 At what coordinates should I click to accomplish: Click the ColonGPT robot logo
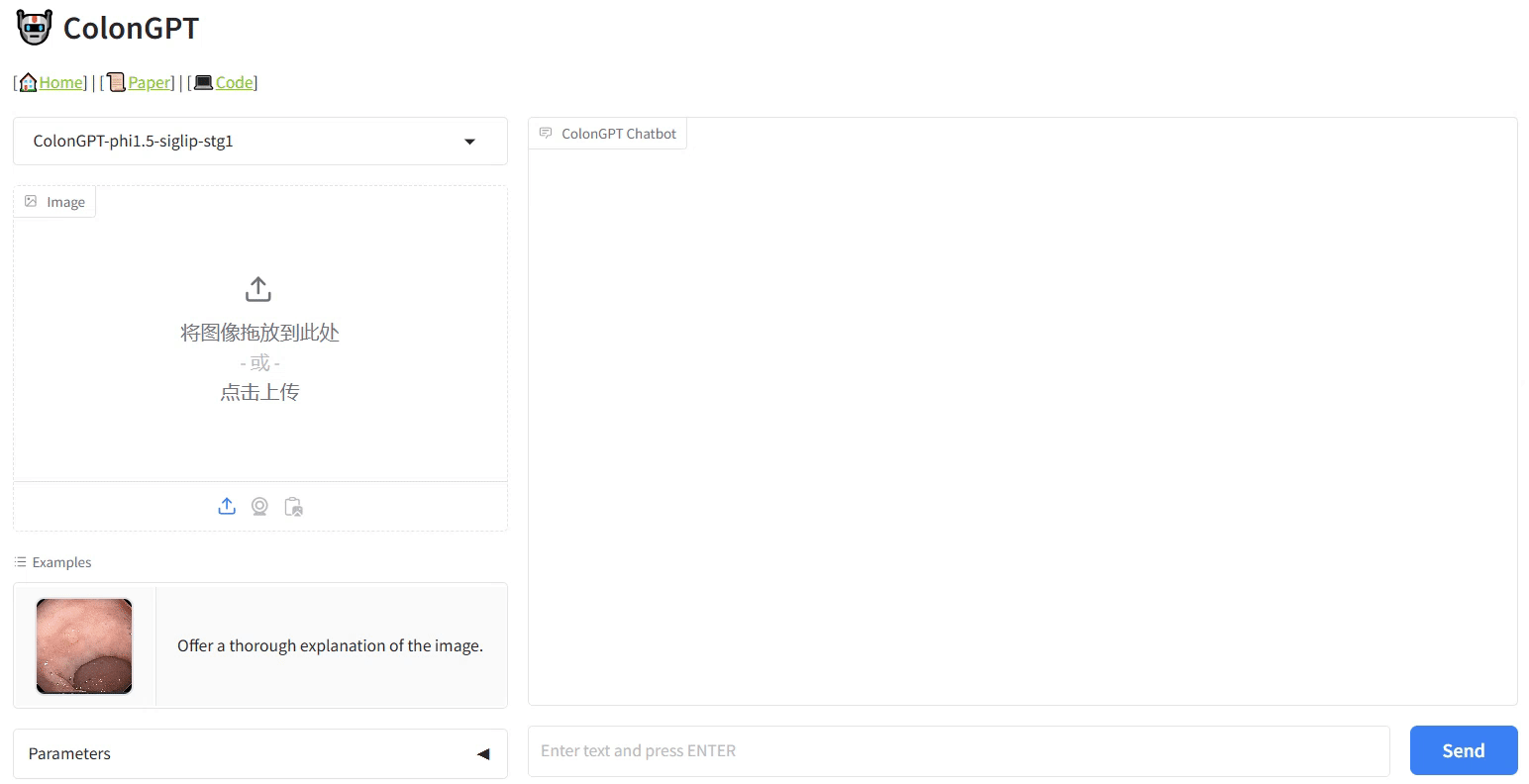35,28
